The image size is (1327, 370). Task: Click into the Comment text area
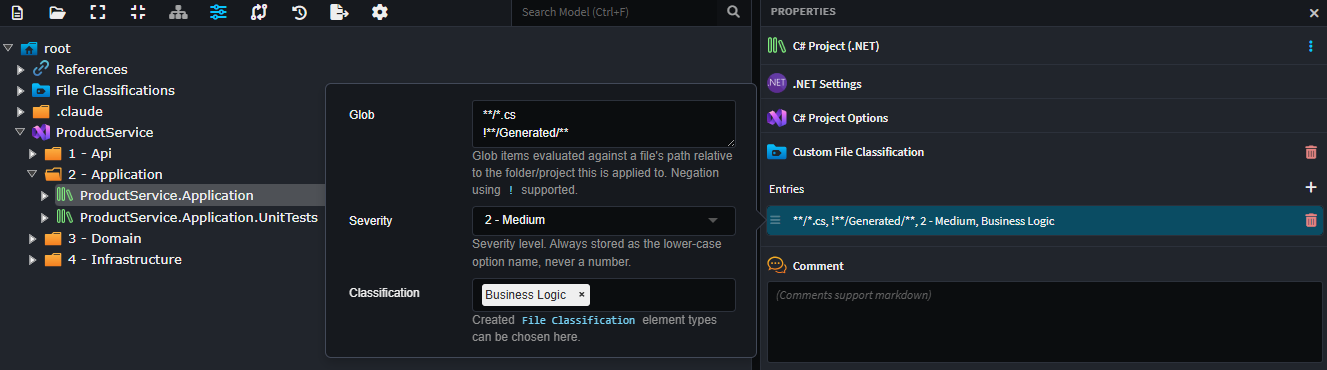point(1044,321)
